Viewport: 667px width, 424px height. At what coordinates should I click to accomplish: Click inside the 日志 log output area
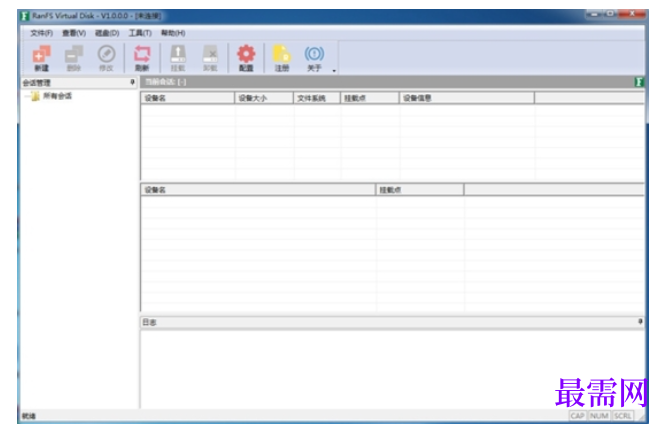391,369
